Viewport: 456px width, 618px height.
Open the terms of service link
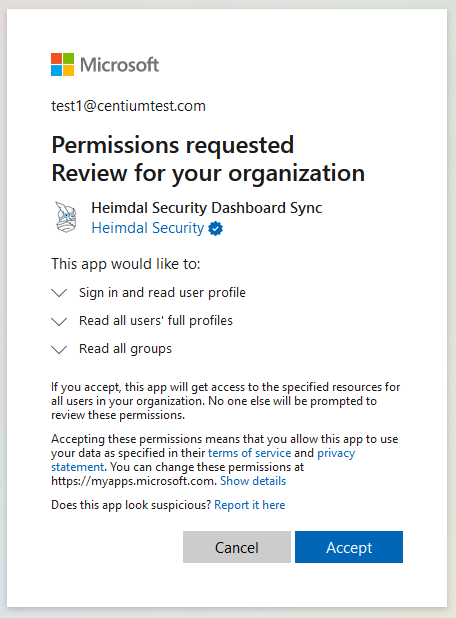point(249,453)
